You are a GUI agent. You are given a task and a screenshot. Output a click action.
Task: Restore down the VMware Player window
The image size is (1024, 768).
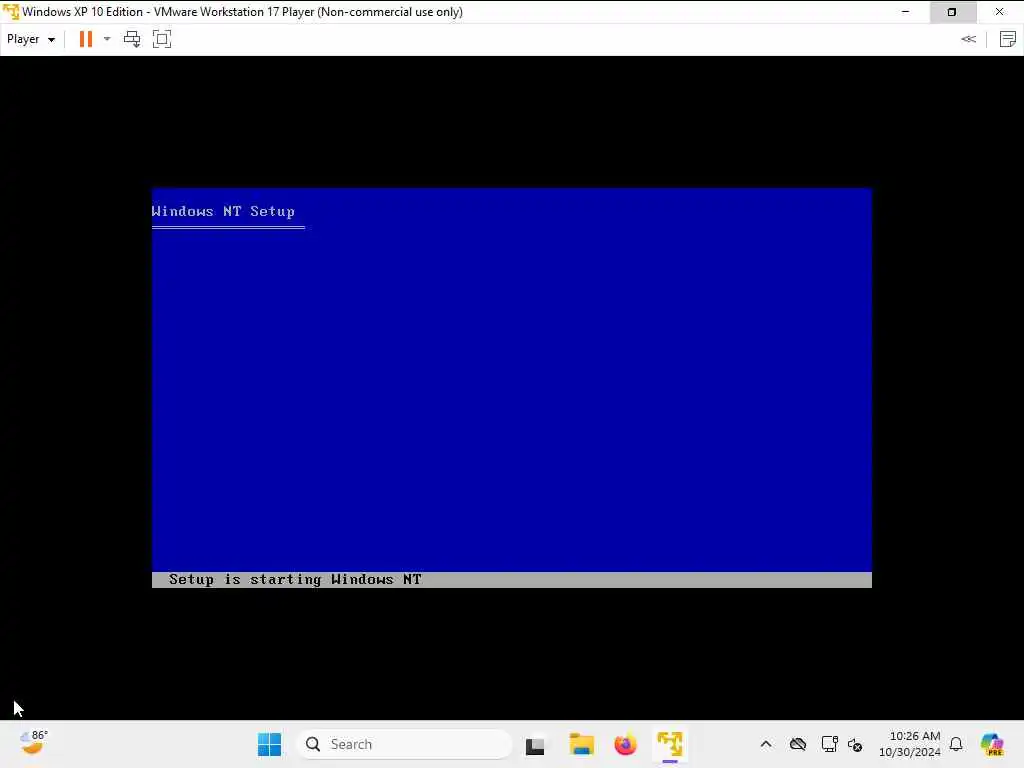[x=952, y=12]
